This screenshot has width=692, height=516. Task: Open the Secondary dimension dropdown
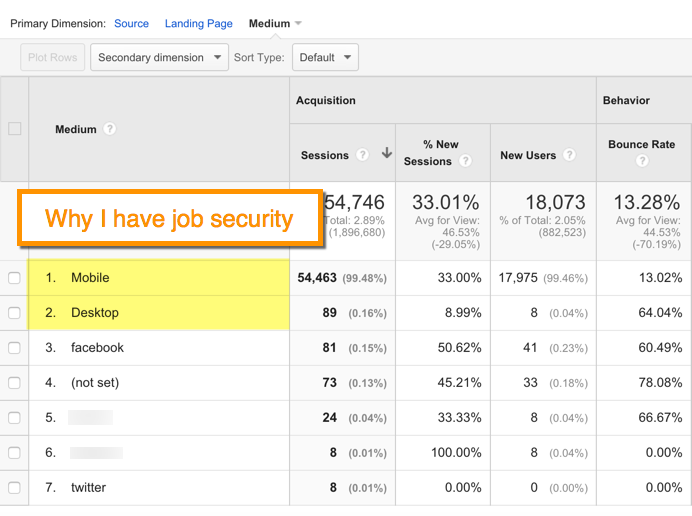click(159, 58)
